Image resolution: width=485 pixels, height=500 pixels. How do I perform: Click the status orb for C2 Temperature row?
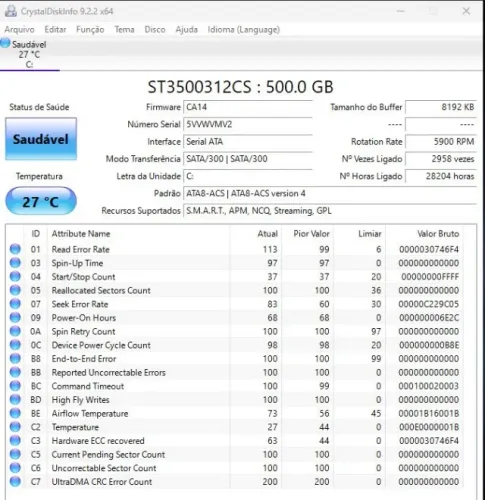pyautogui.click(x=15, y=427)
